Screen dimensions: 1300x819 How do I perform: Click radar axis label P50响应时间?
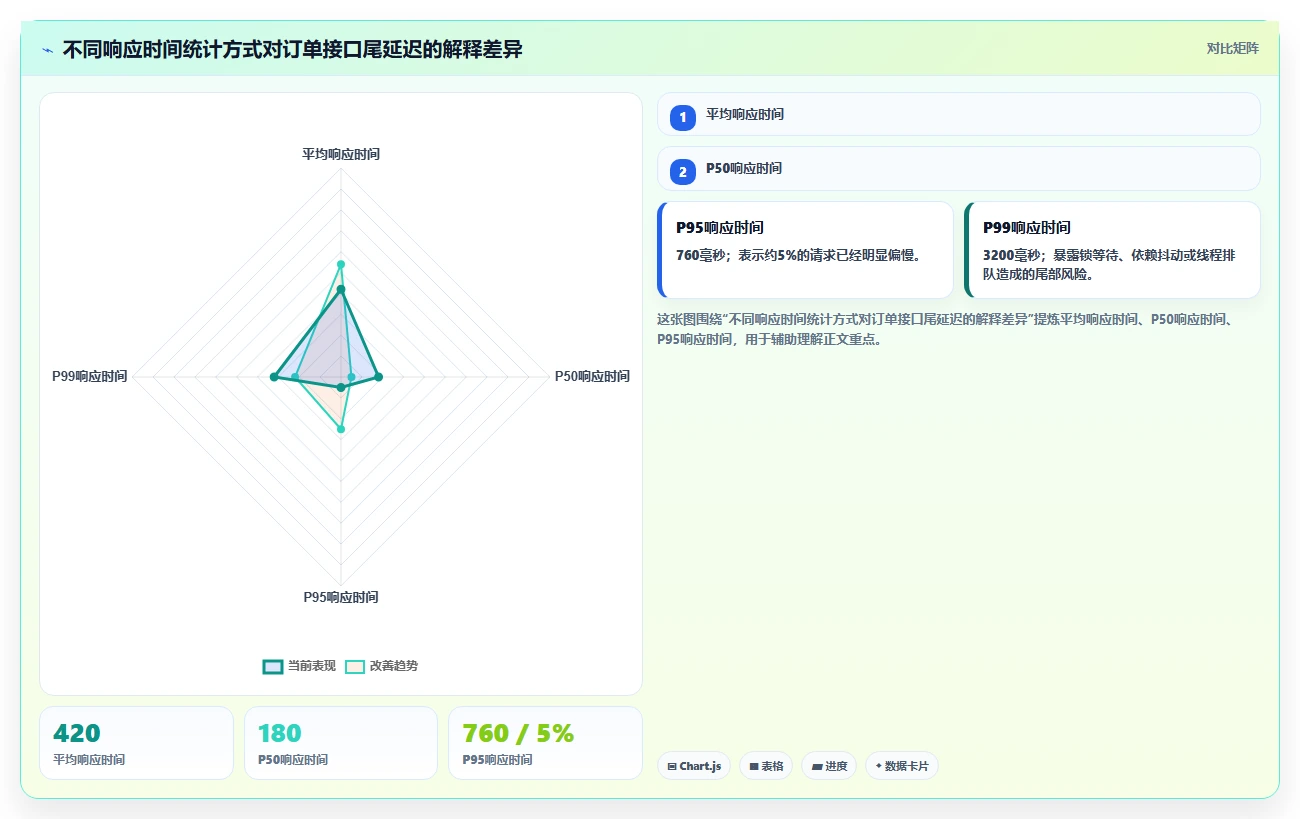592,376
